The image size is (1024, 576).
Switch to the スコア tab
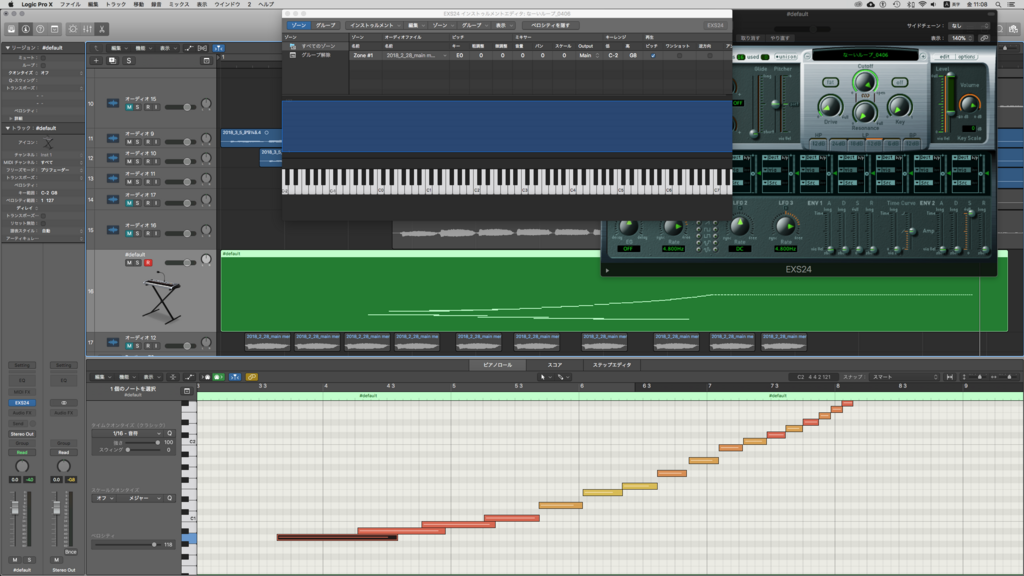554,365
